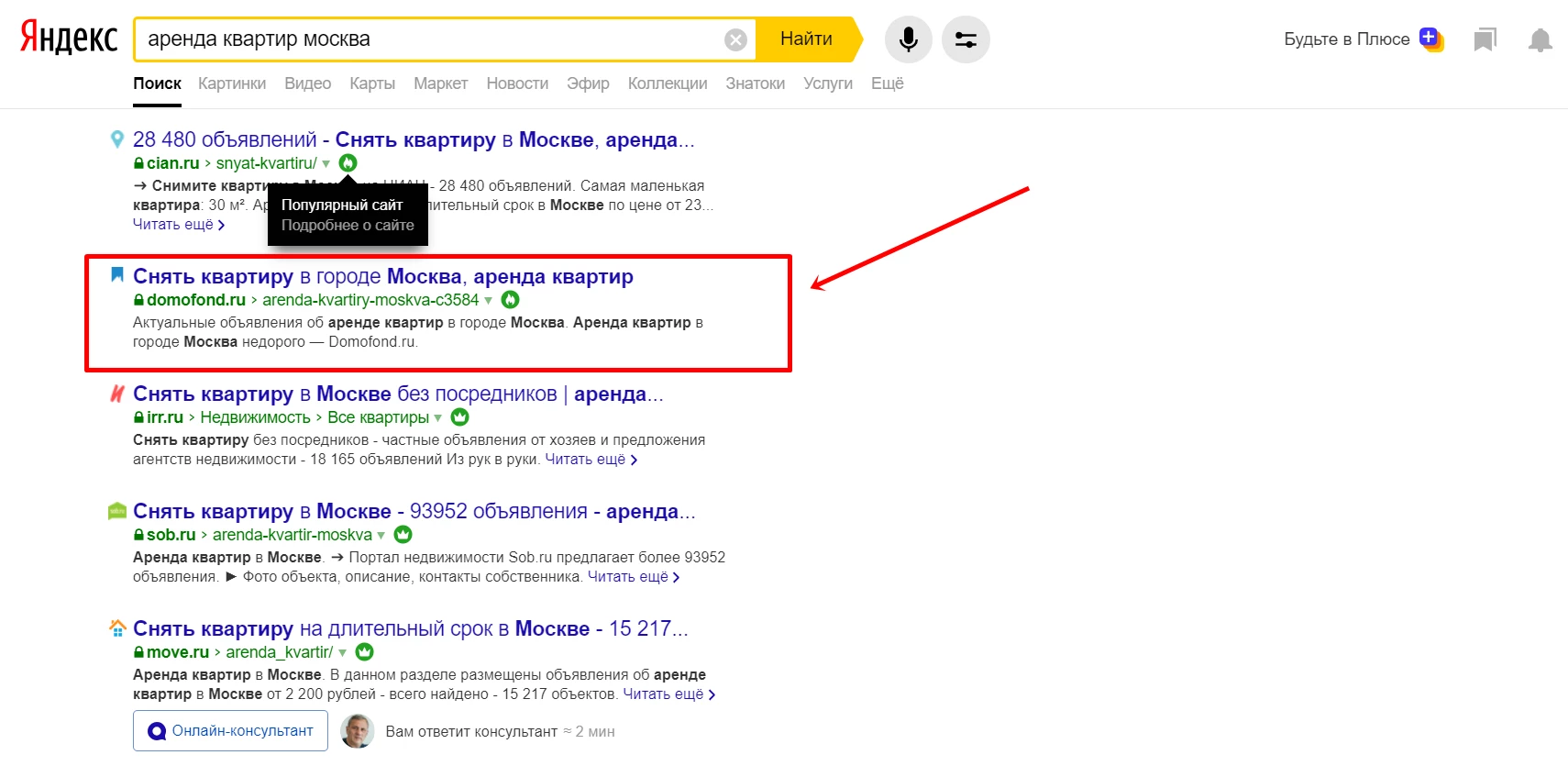This screenshot has height=766, width=1568.
Task: Click Читать ещё under move.ru snippet
Action: pos(669,694)
